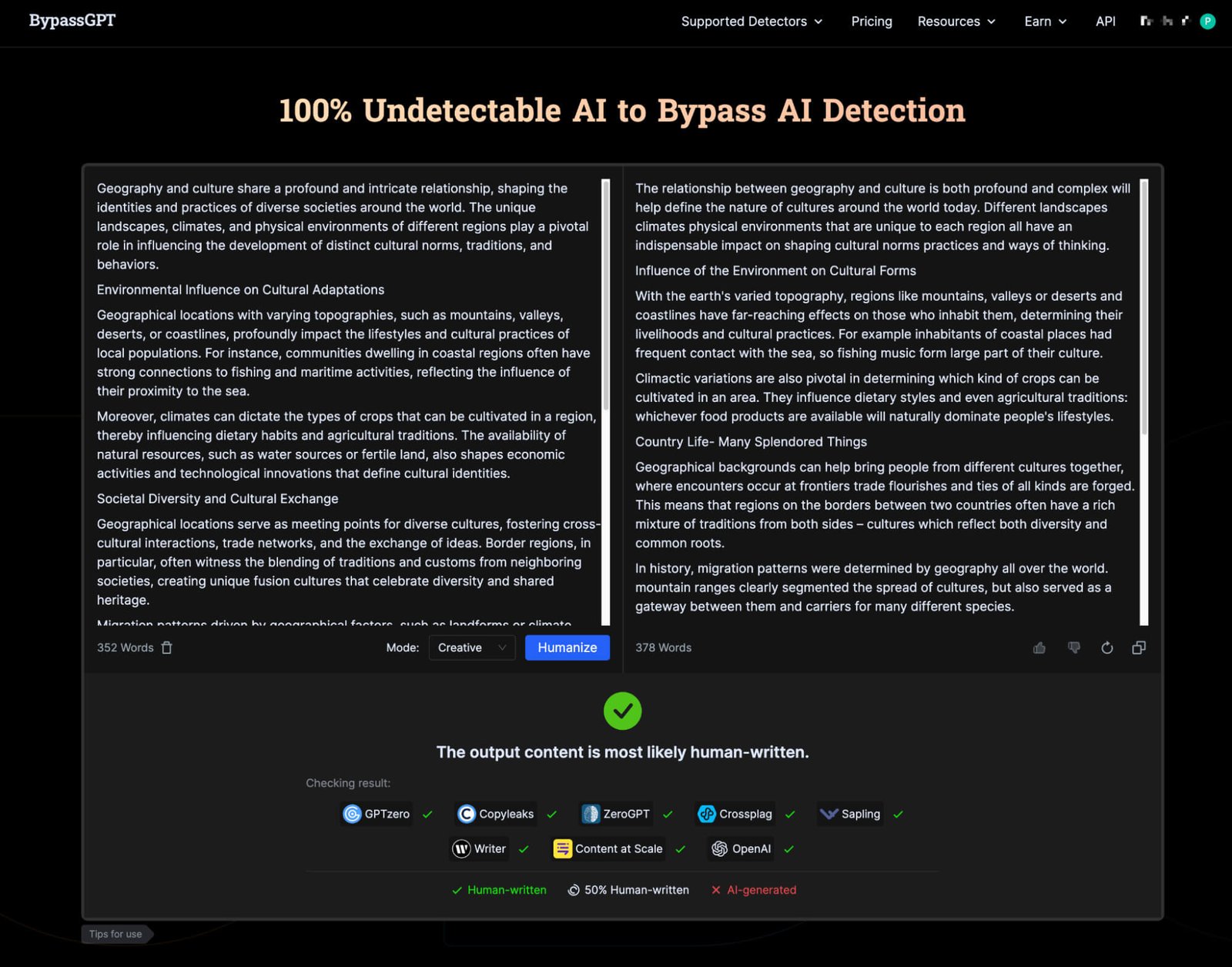
Task: Regenerate the humanized output text
Action: tap(1107, 647)
